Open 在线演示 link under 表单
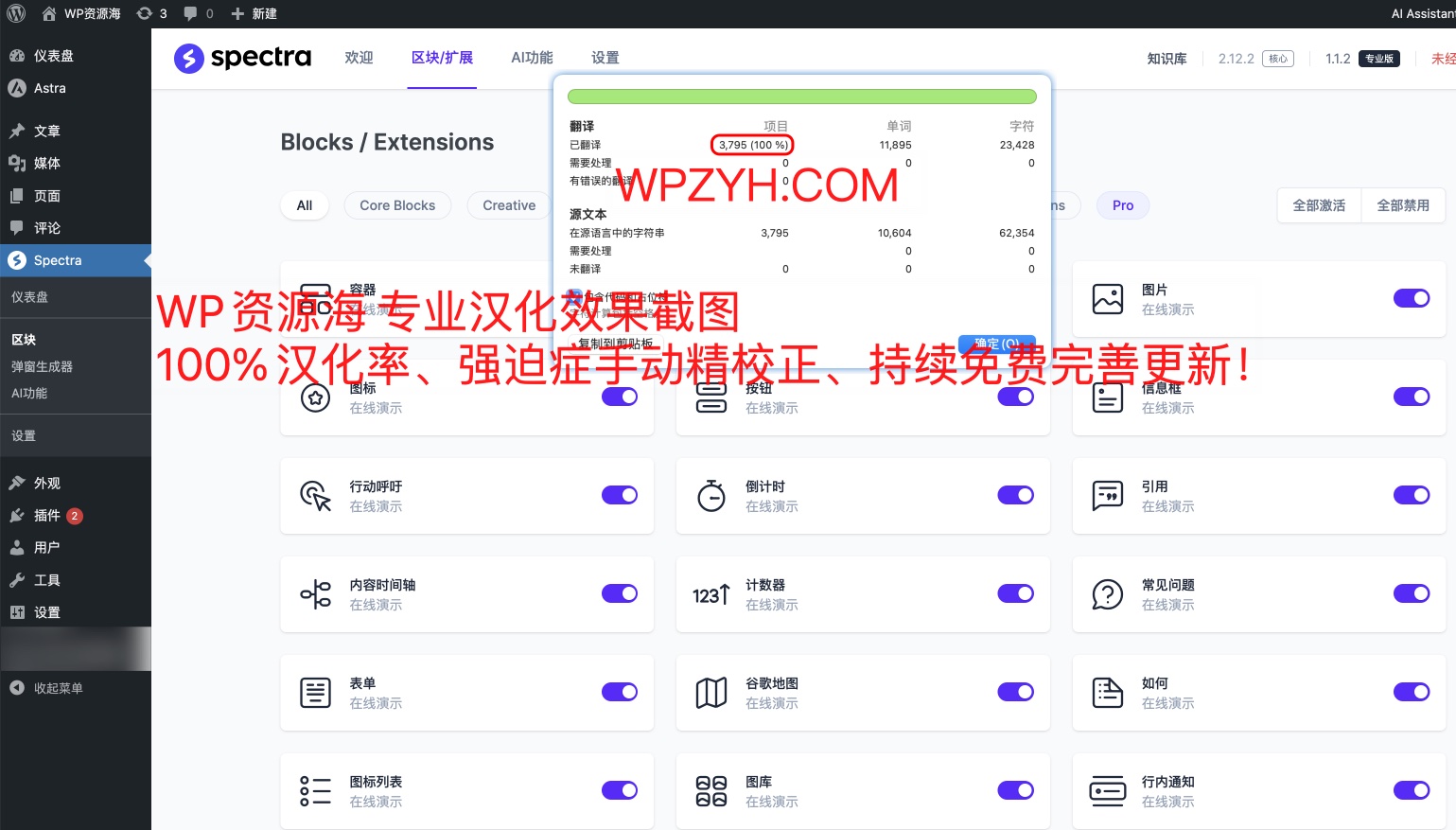 click(x=376, y=703)
